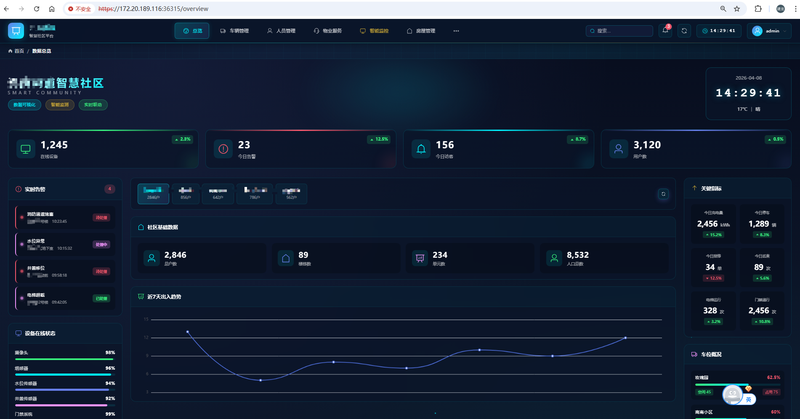
Task: Click the platform logo icon at top left
Action: tap(16, 30)
